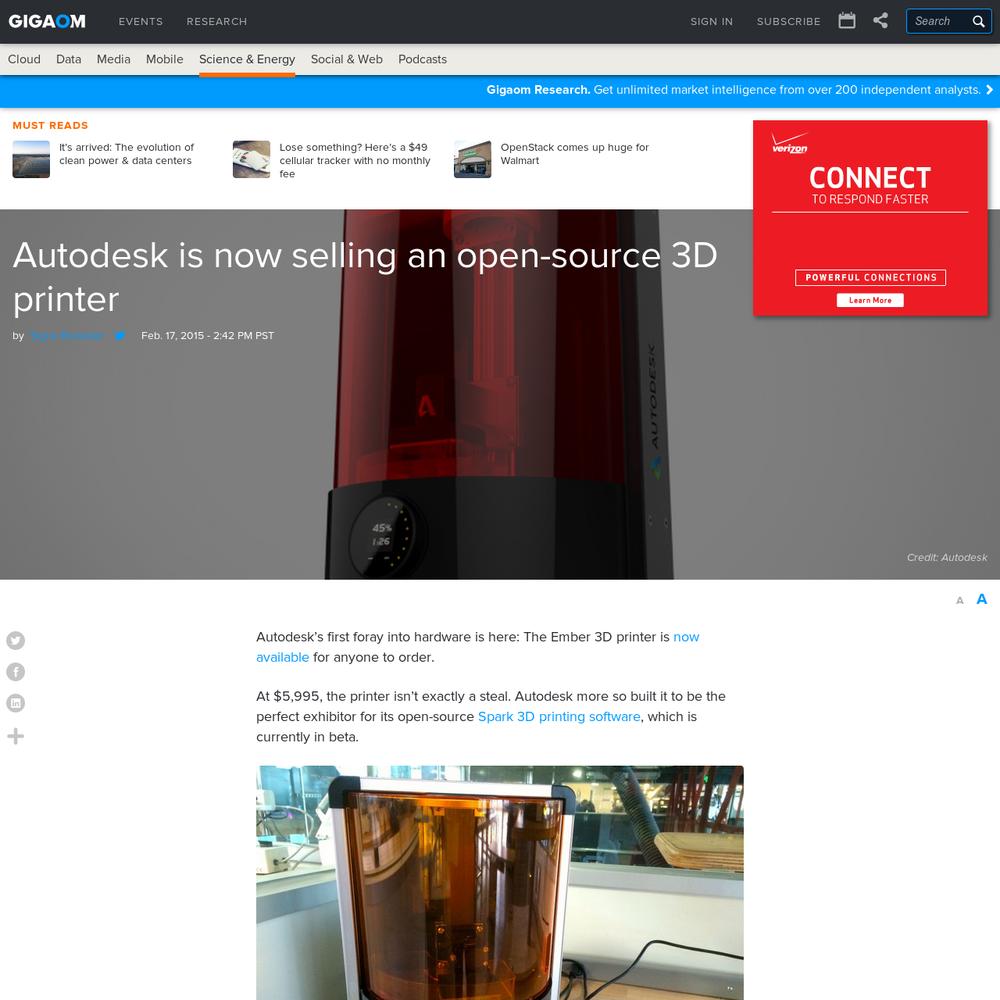
Task: Share article on Twitter sidebar icon
Action: click(x=16, y=640)
